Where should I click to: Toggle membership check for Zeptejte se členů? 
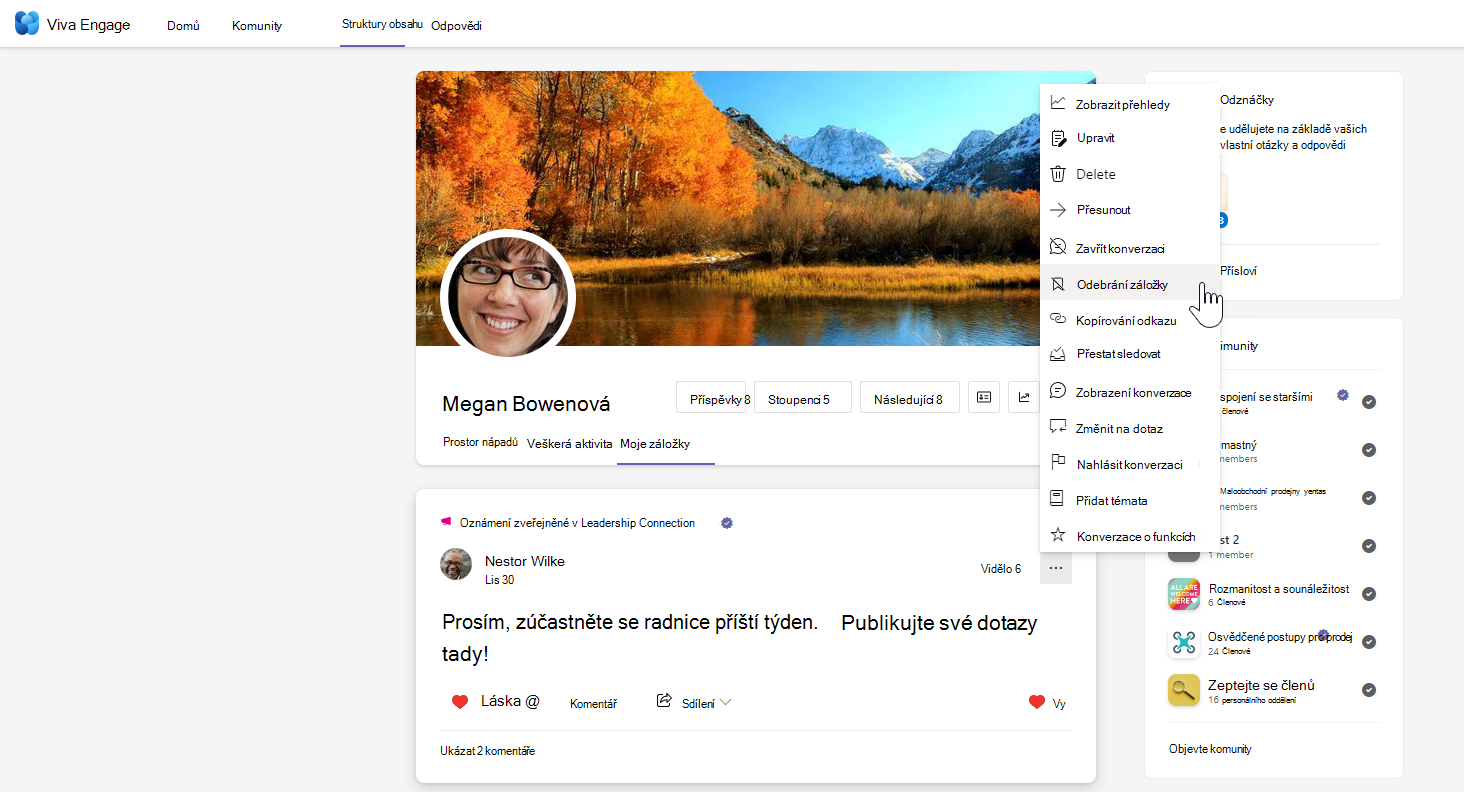coord(1369,690)
